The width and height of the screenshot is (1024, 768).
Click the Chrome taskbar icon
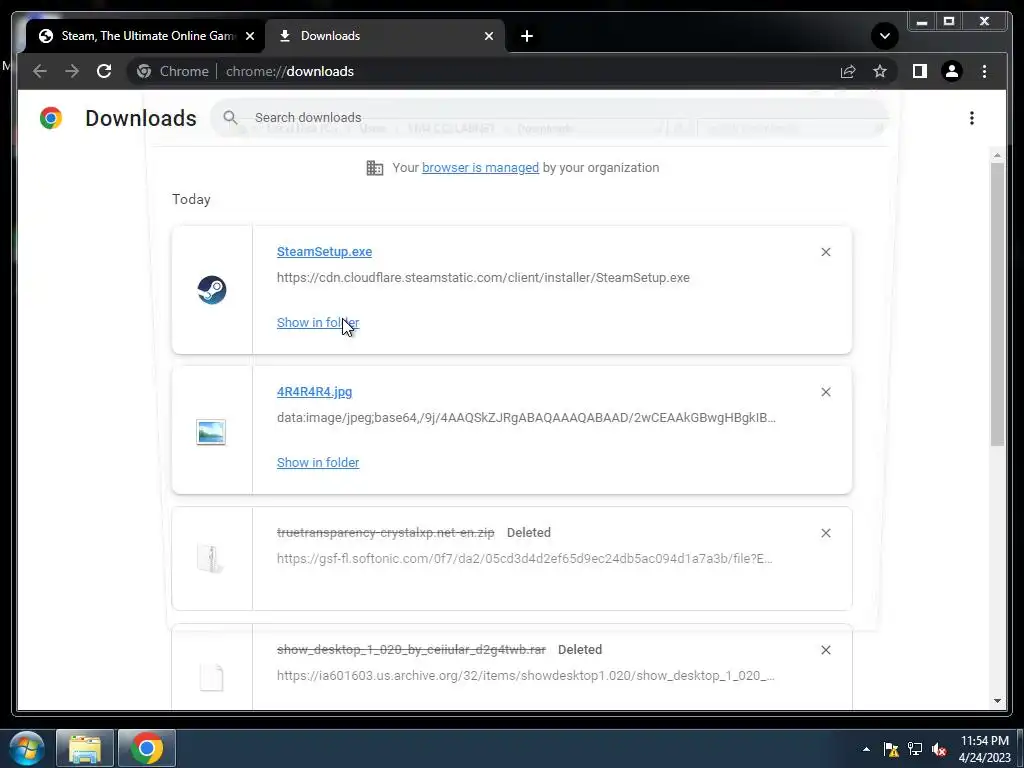click(147, 748)
